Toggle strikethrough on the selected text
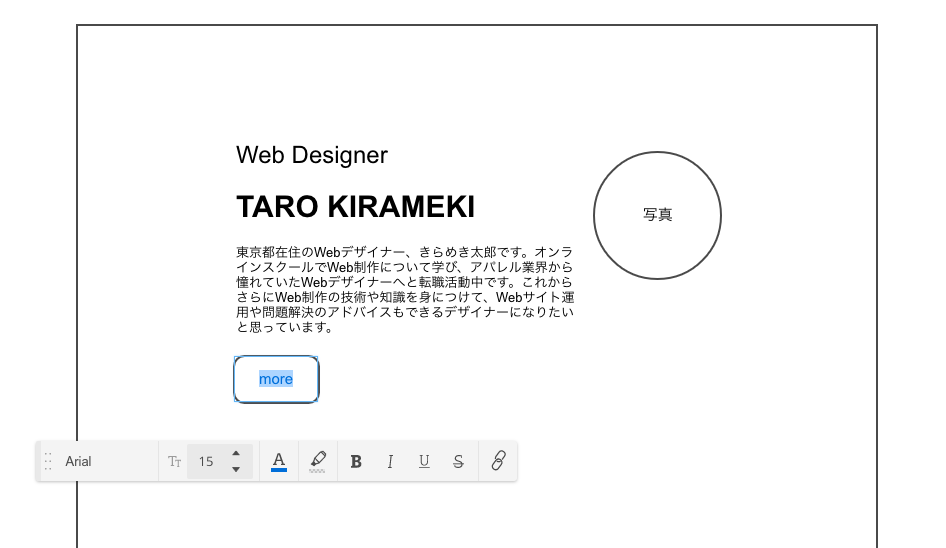This screenshot has height=548, width=946. point(458,461)
